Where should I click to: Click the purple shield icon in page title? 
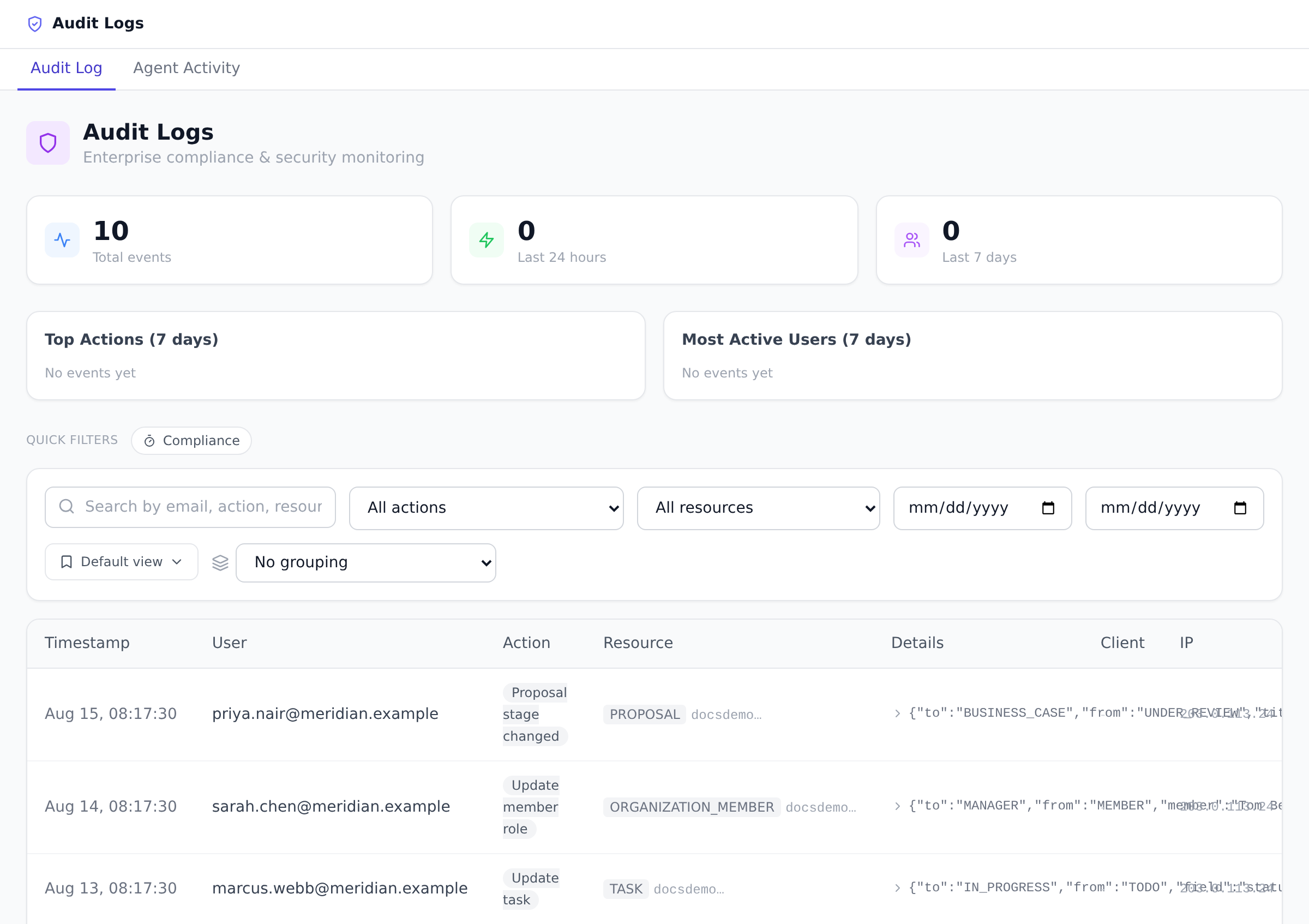[48, 142]
